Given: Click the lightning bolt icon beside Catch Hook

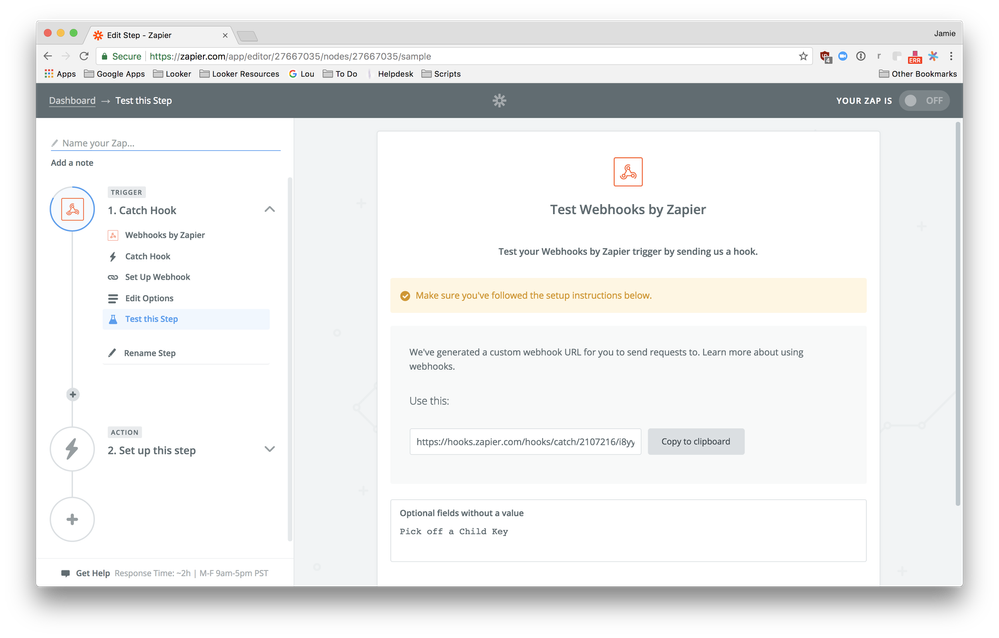Looking at the screenshot, I should point(113,256).
